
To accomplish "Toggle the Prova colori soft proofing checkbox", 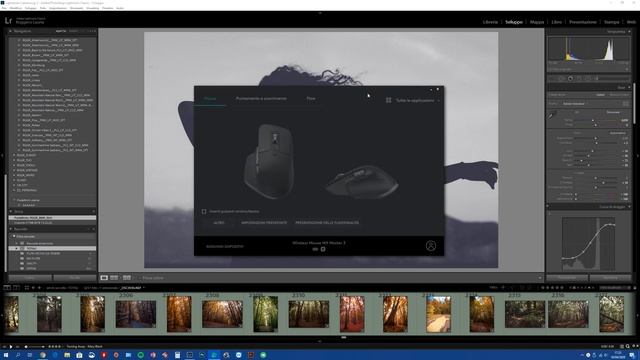I will pyautogui.click(x=139, y=278).
